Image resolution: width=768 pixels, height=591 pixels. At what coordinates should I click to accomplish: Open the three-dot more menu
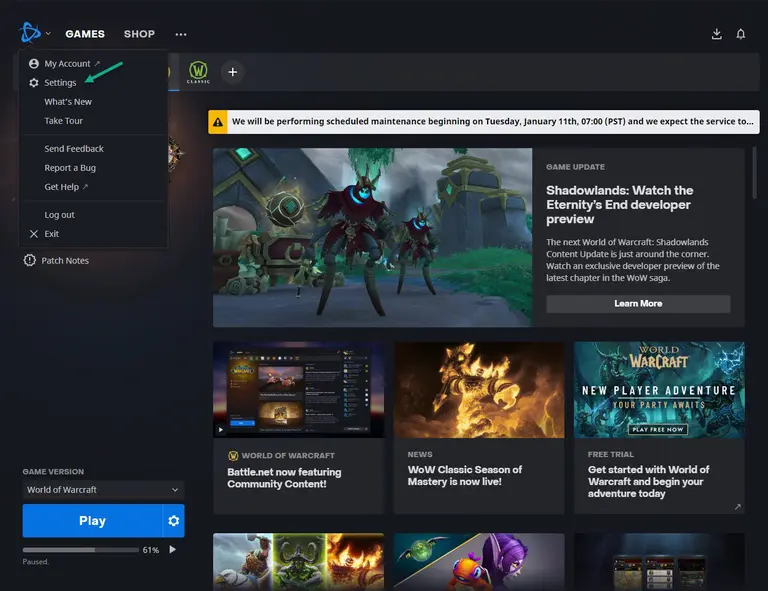pos(181,34)
